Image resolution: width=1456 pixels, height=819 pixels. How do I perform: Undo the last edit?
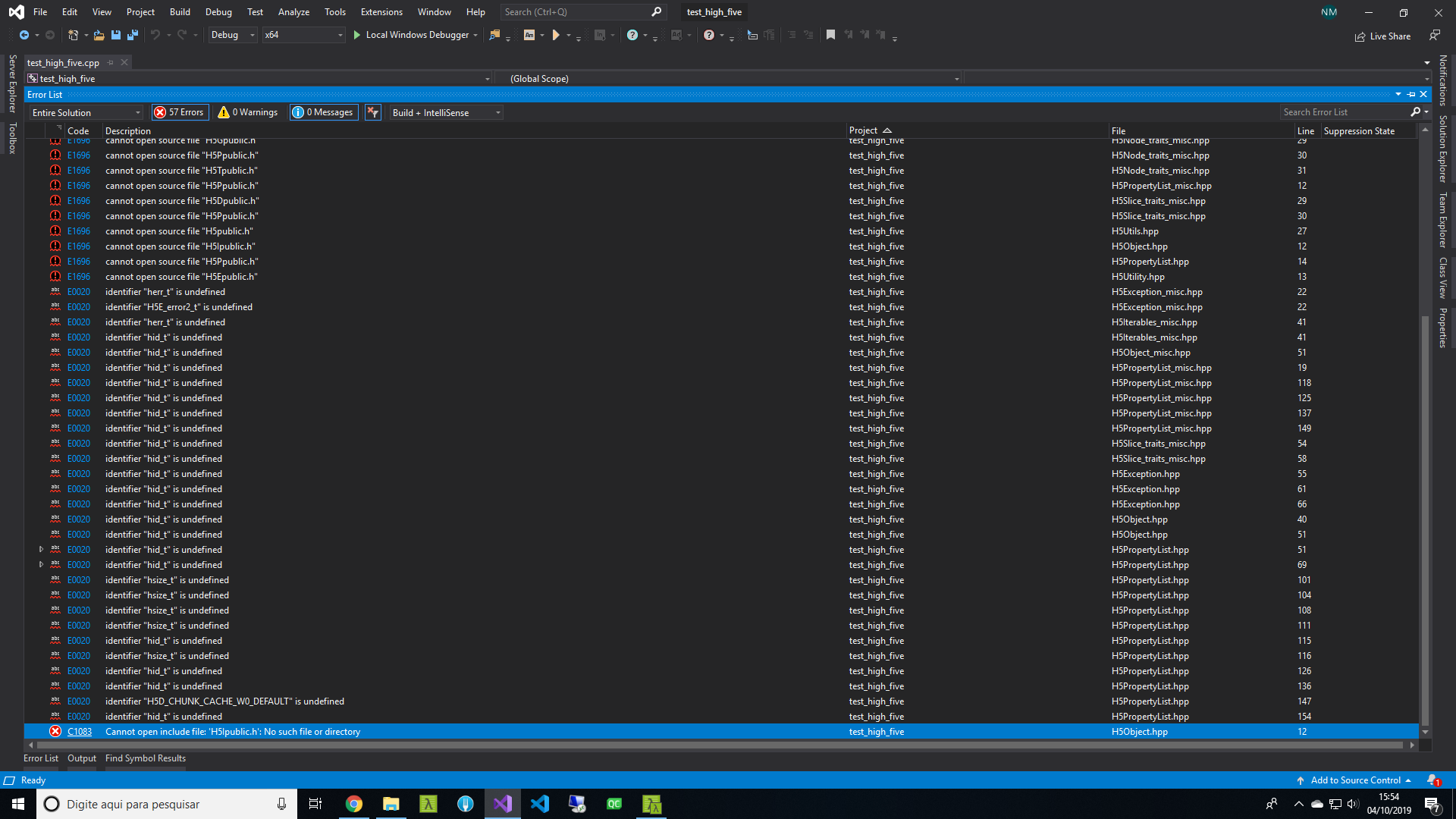(155, 35)
